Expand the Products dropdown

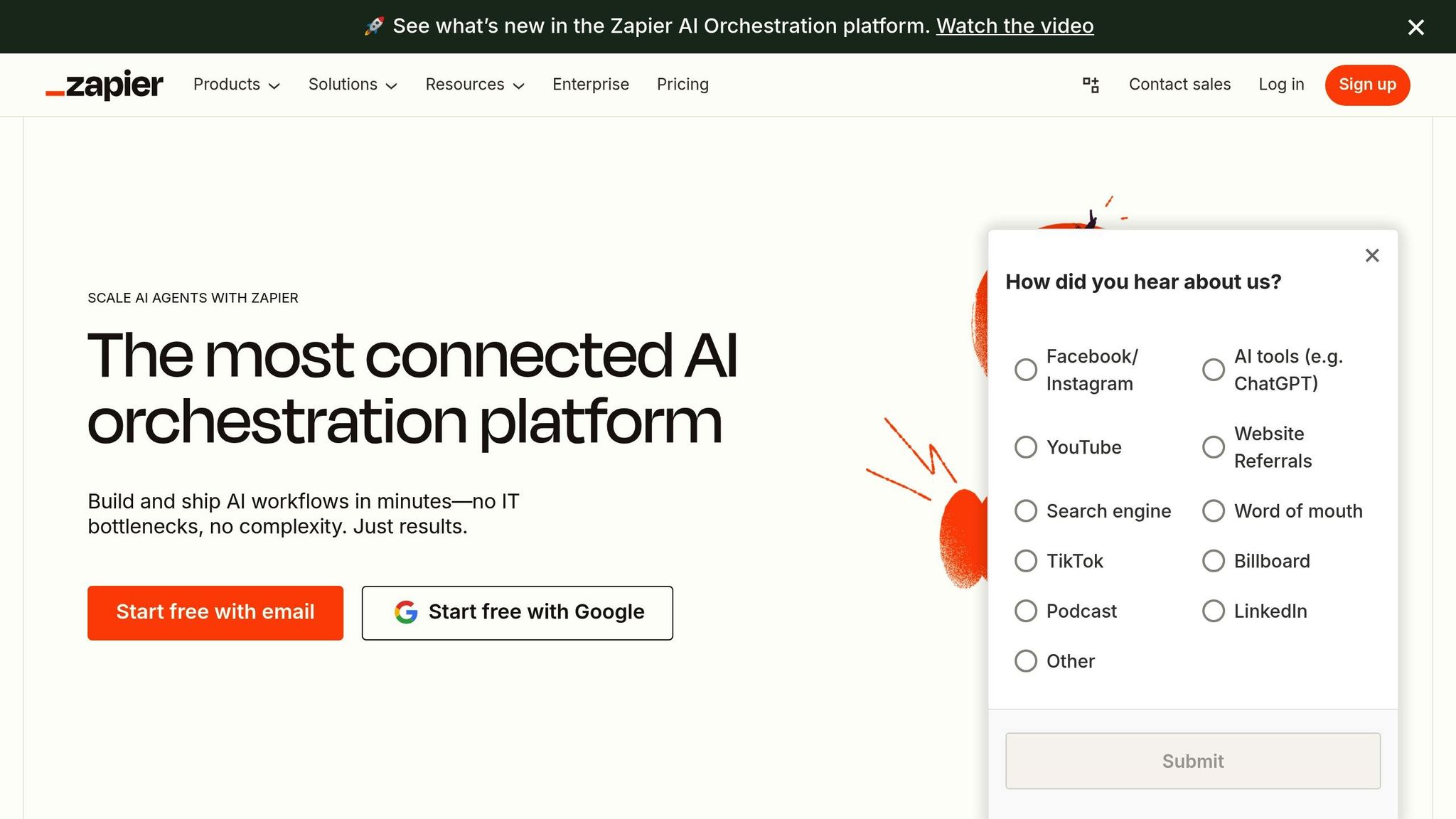point(236,85)
